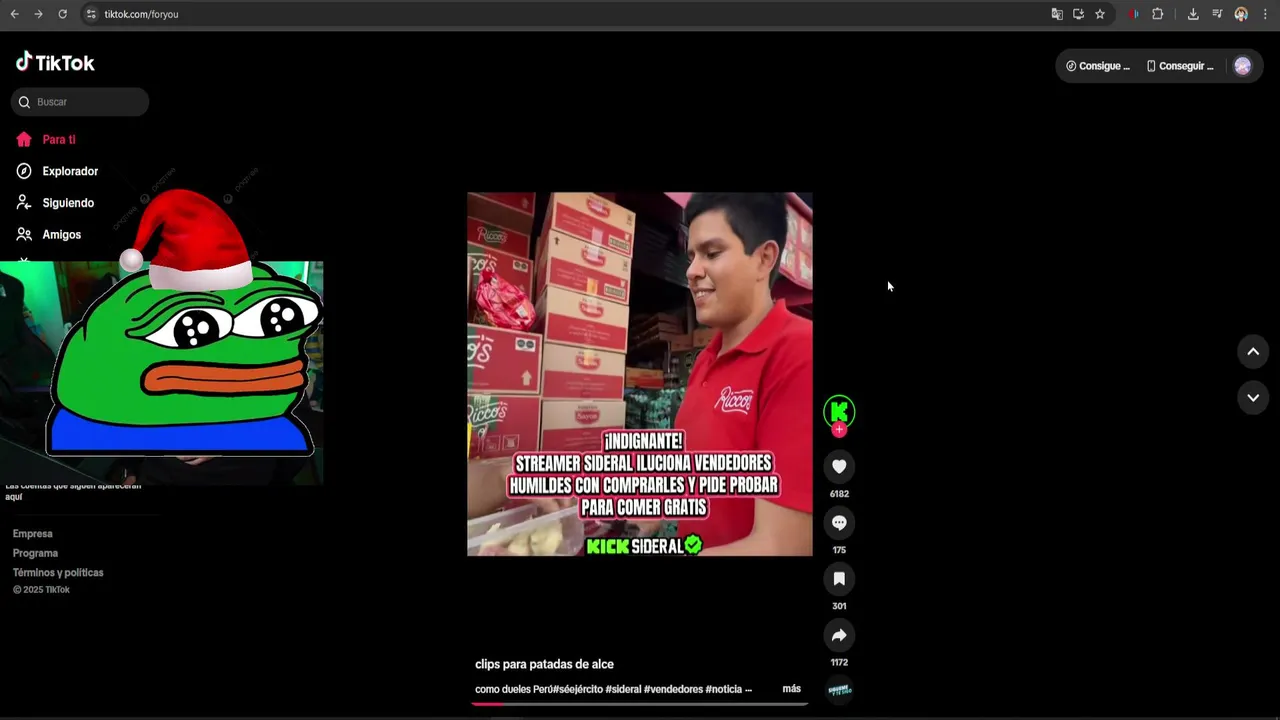Click the Siguiendo person icon
Viewport: 1280px width, 720px height.
point(24,203)
